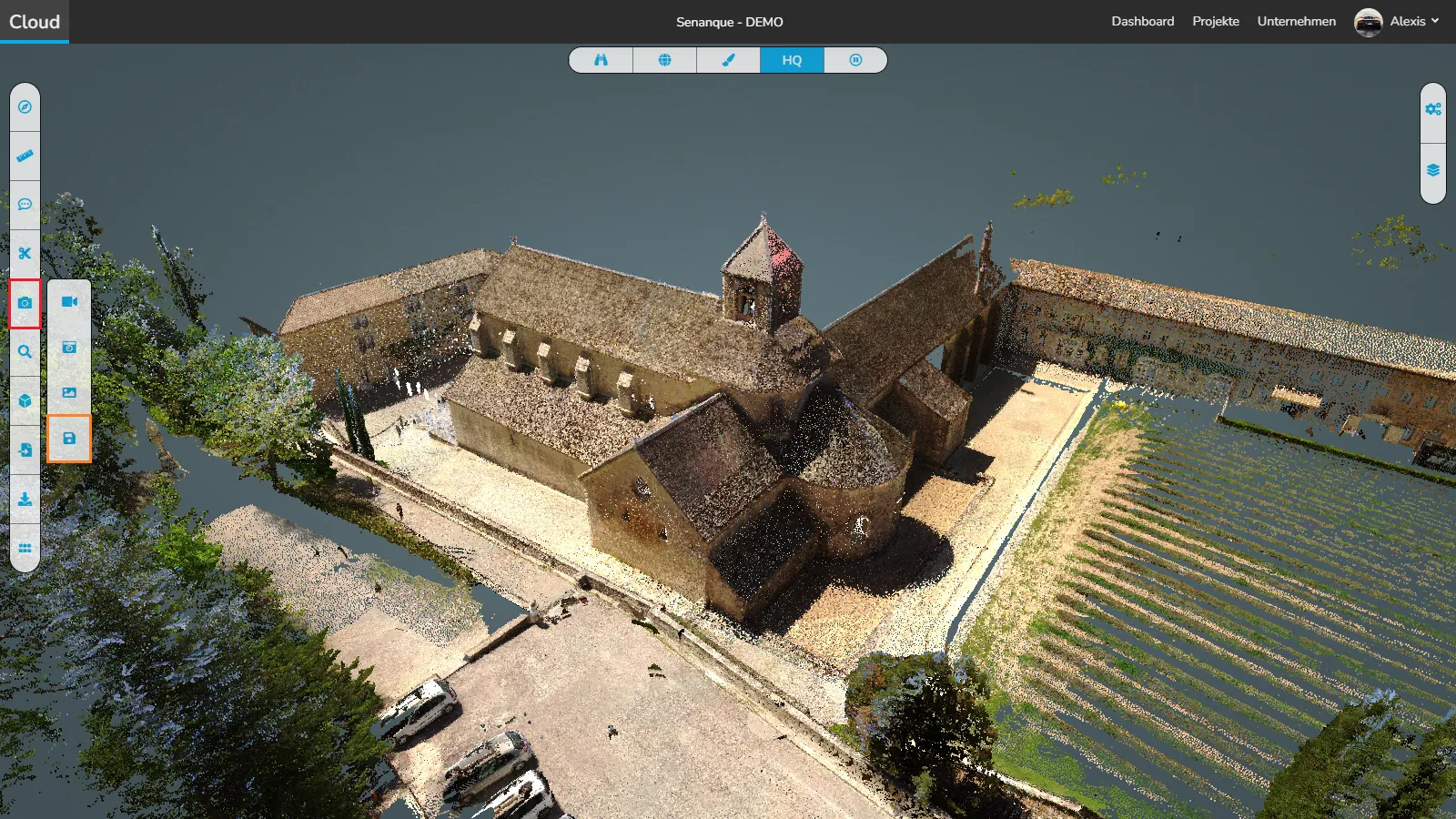Toggle HQ high quality rendering mode
The height and width of the screenshot is (819, 1456).
(x=792, y=60)
